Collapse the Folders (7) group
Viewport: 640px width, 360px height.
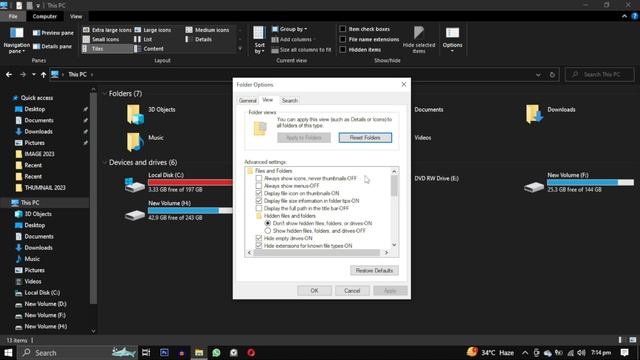tap(104, 93)
